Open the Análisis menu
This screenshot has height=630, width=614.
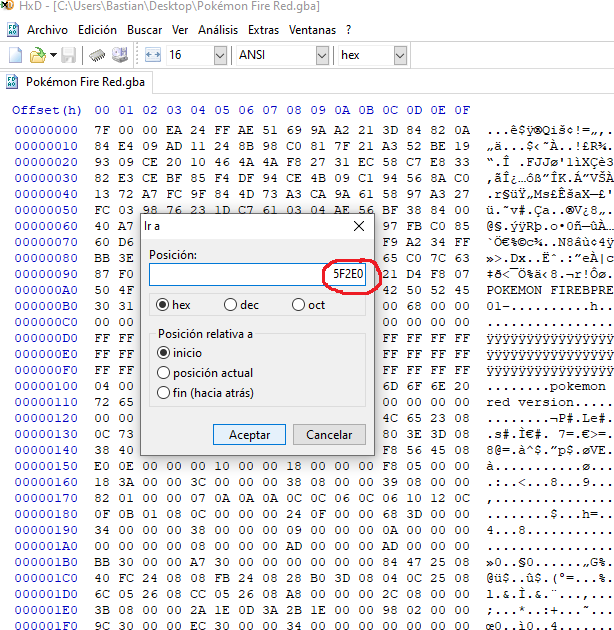click(x=218, y=30)
